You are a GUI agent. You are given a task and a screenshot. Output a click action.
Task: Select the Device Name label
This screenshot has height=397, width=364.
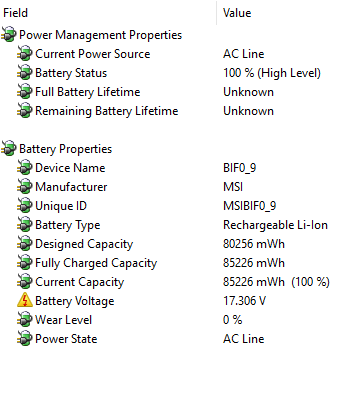point(70,168)
